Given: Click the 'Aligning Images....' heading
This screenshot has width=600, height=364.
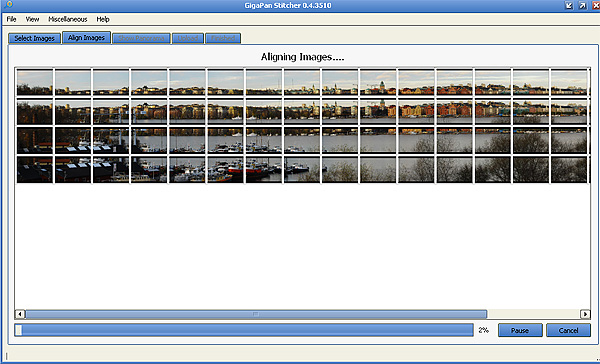Looking at the screenshot, I should pyautogui.click(x=302, y=57).
